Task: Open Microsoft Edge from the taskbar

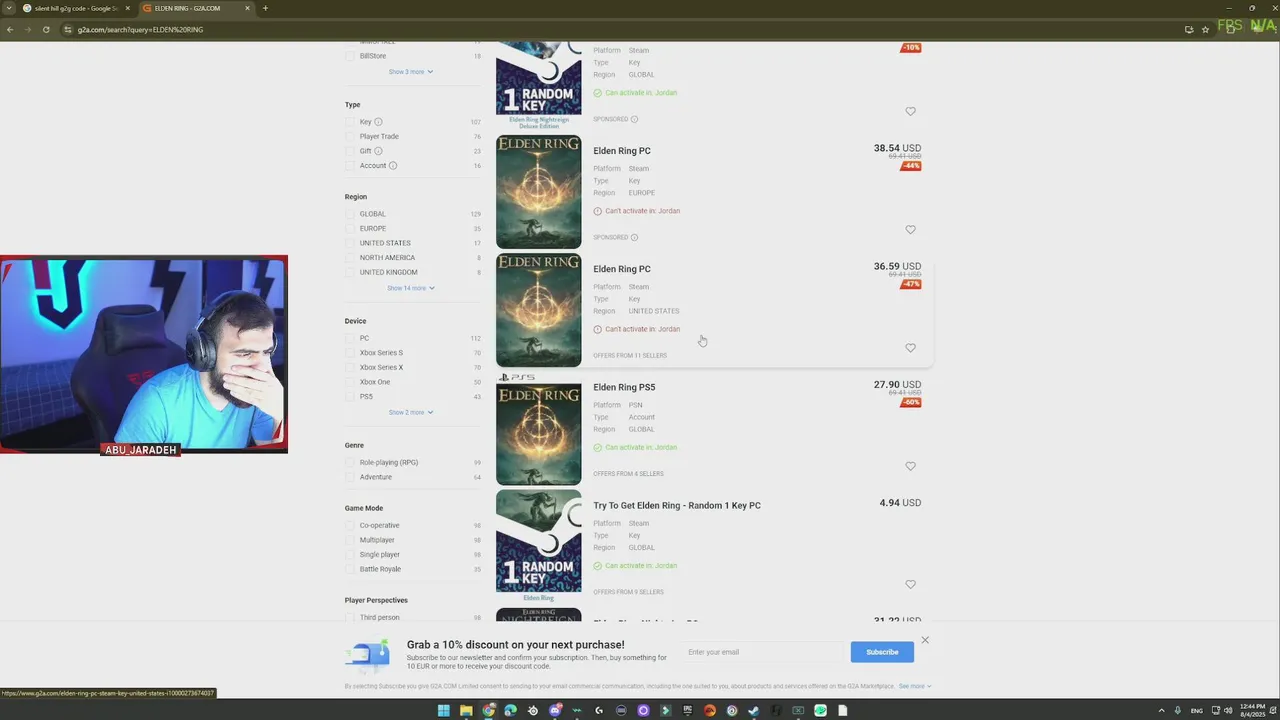Action: 510,711
